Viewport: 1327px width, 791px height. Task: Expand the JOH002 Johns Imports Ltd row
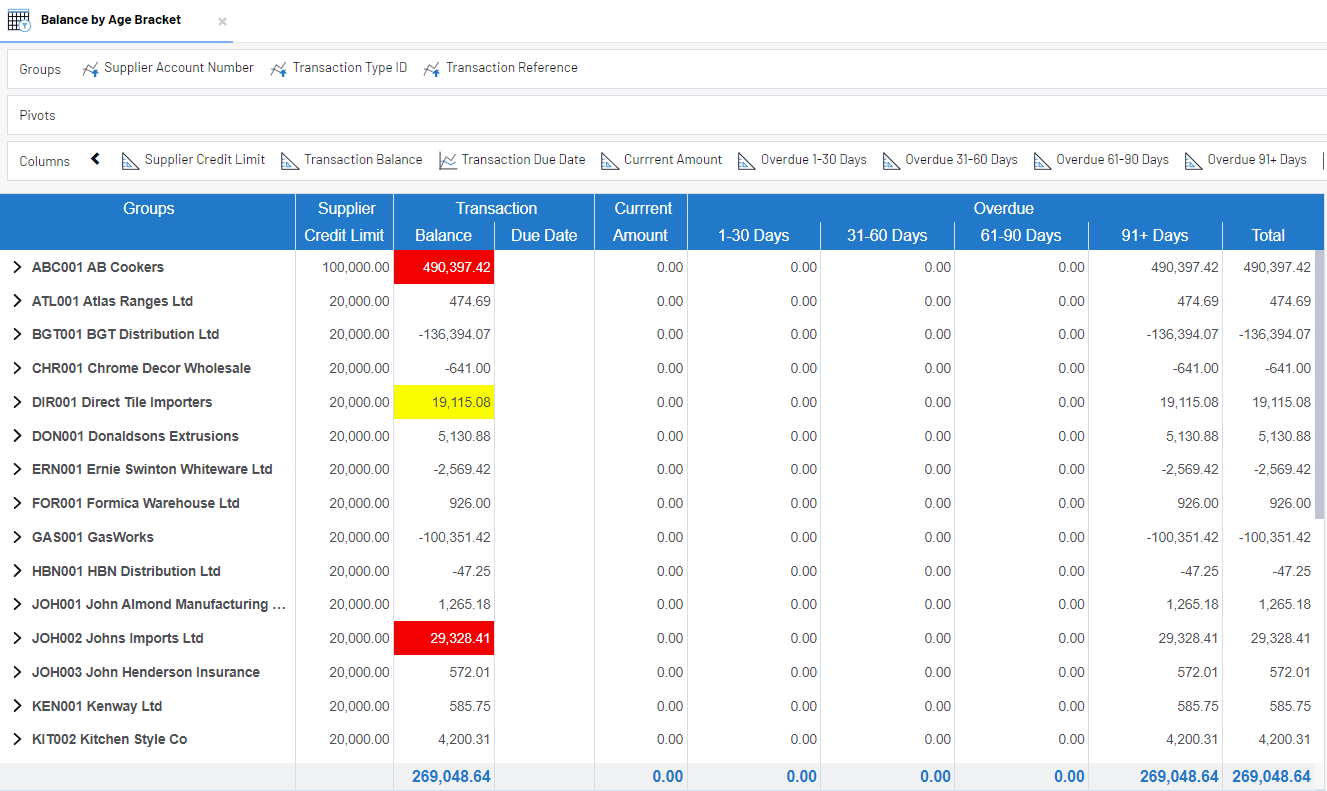[17, 638]
